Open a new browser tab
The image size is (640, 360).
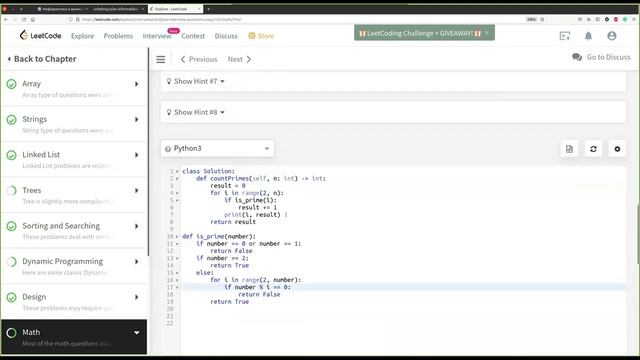click(209, 9)
